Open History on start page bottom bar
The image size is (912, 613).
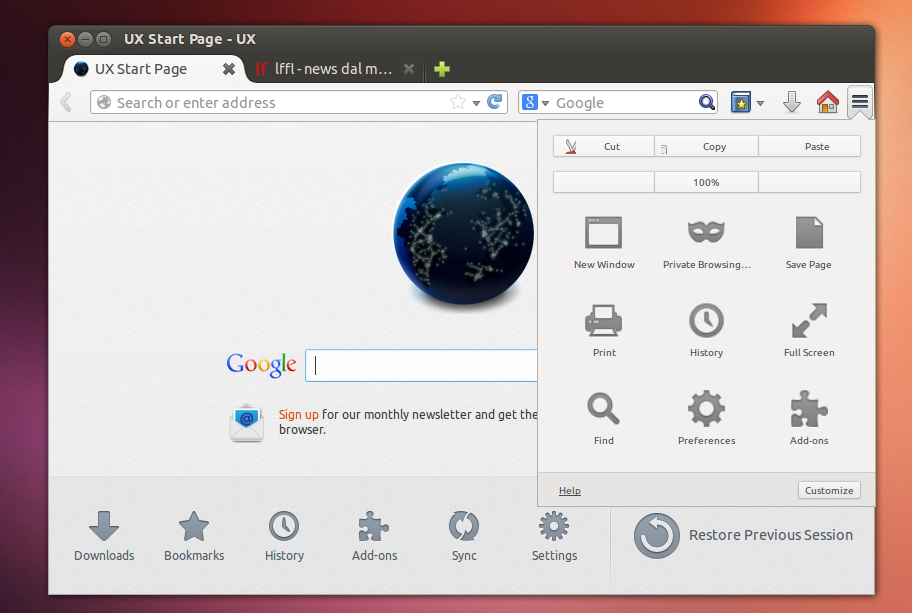[x=284, y=536]
